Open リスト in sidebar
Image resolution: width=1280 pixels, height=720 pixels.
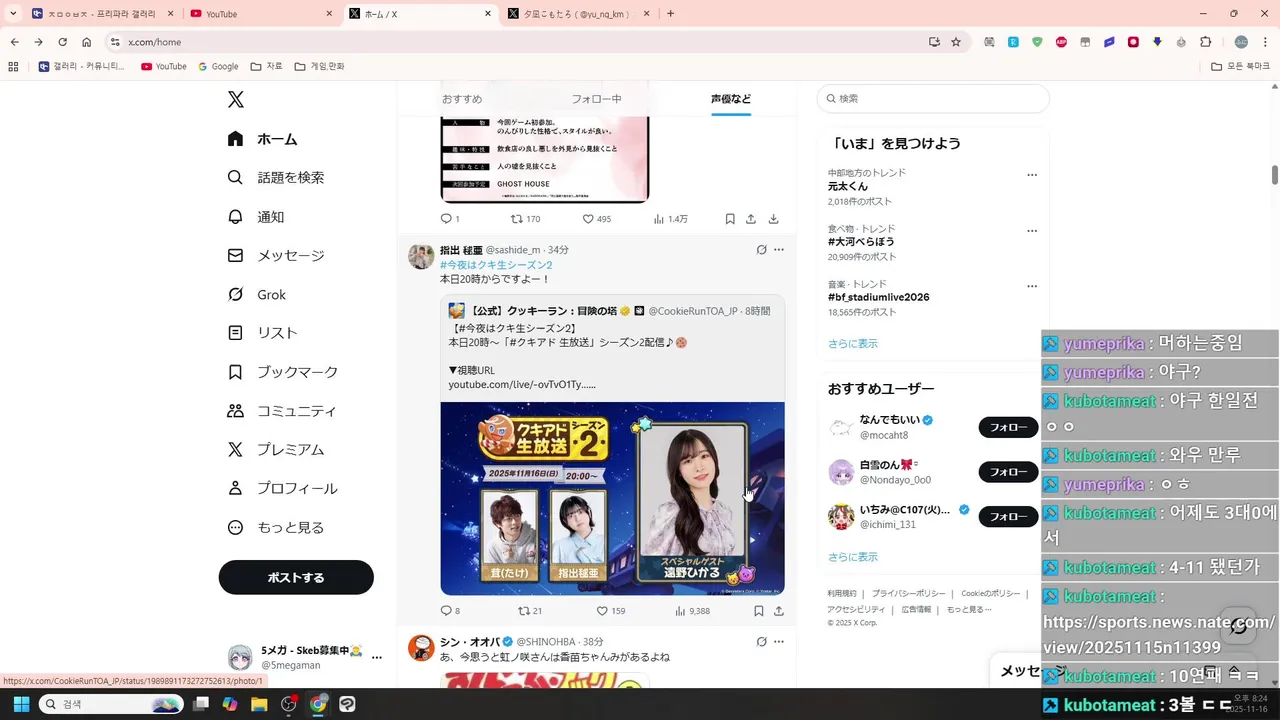pyautogui.click(x=262, y=333)
